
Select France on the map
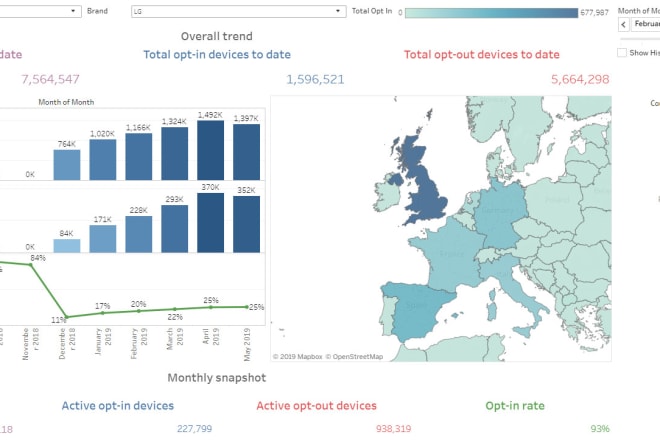(x=450, y=253)
